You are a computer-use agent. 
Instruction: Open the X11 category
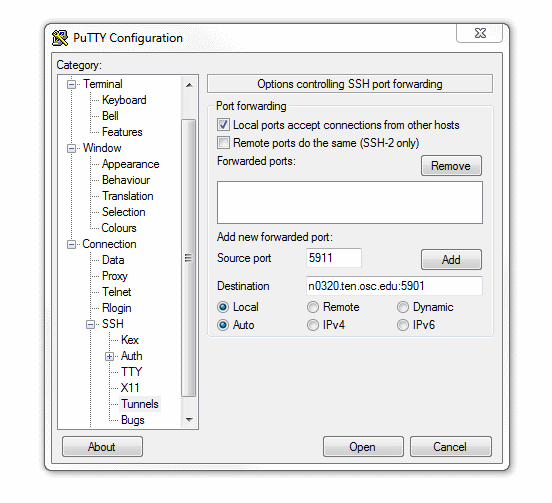coord(130,388)
